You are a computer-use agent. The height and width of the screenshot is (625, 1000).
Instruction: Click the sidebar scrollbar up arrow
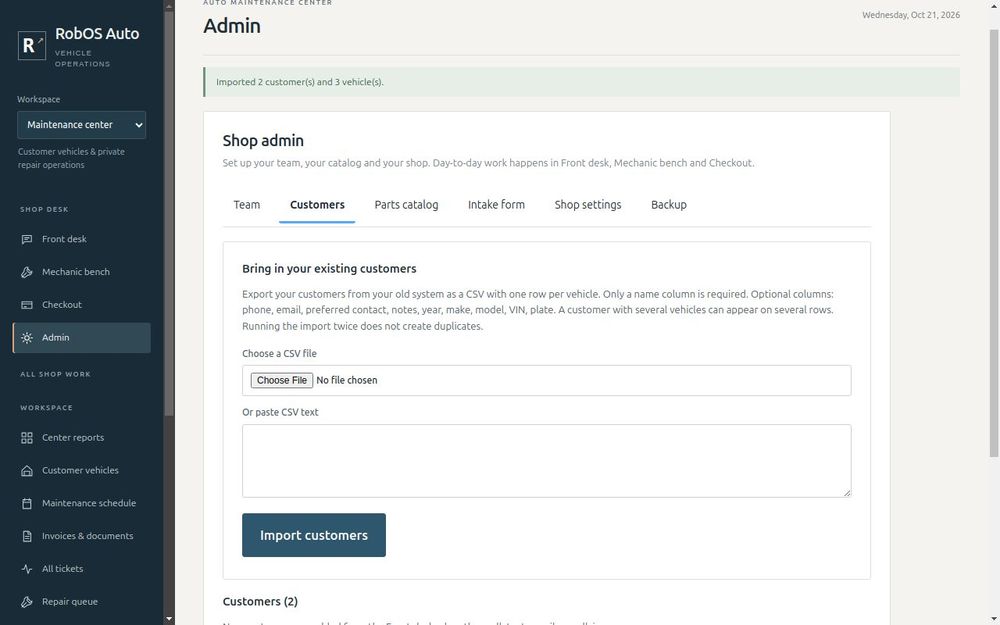(169, 6)
